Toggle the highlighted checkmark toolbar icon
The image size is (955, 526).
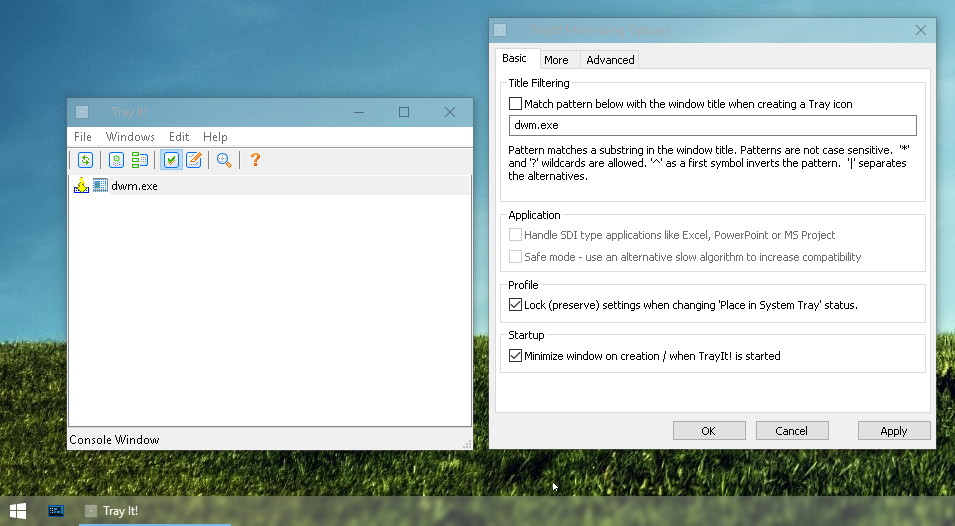[171, 160]
